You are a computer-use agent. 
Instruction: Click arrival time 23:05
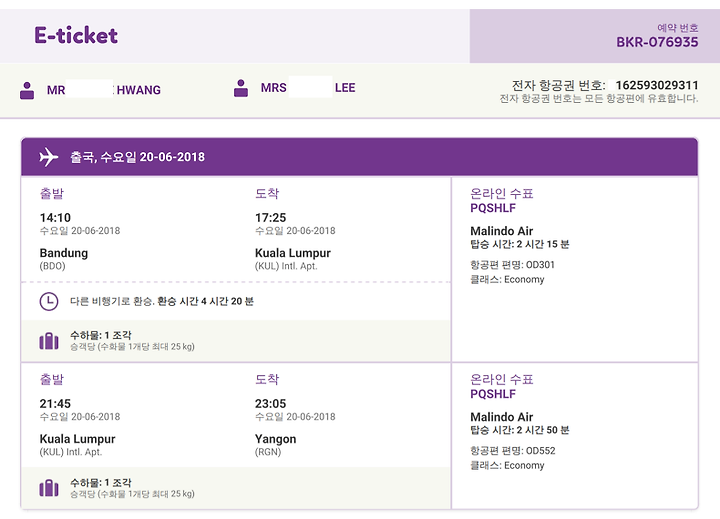point(270,404)
